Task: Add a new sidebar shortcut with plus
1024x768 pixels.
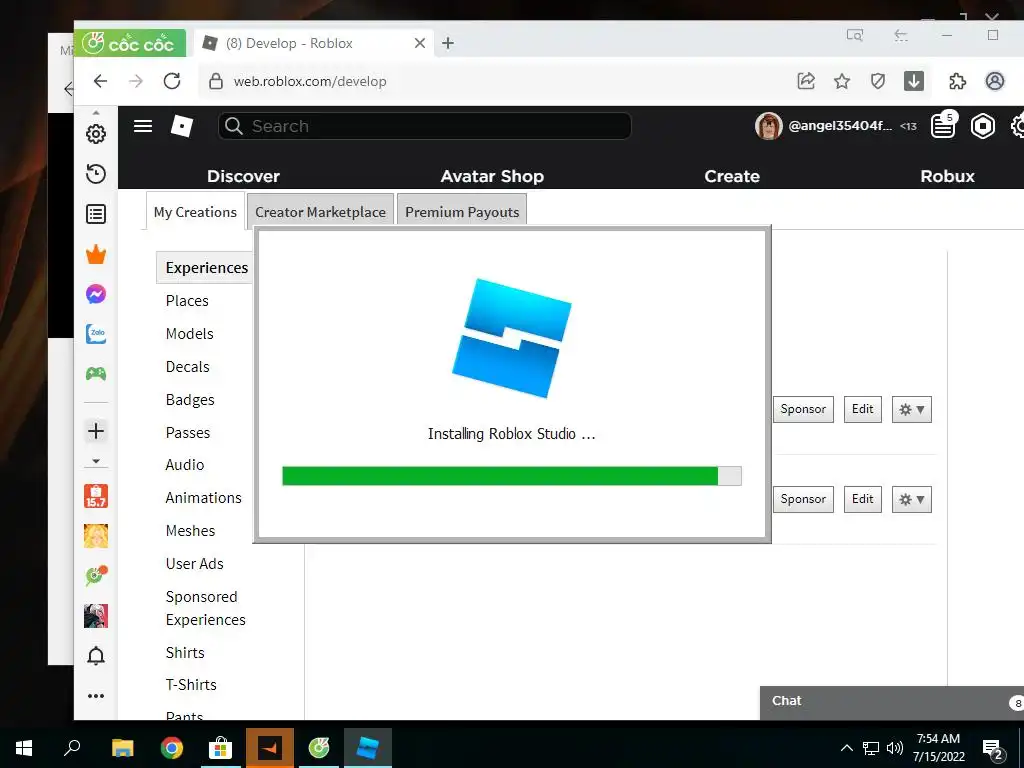Action: 96,431
